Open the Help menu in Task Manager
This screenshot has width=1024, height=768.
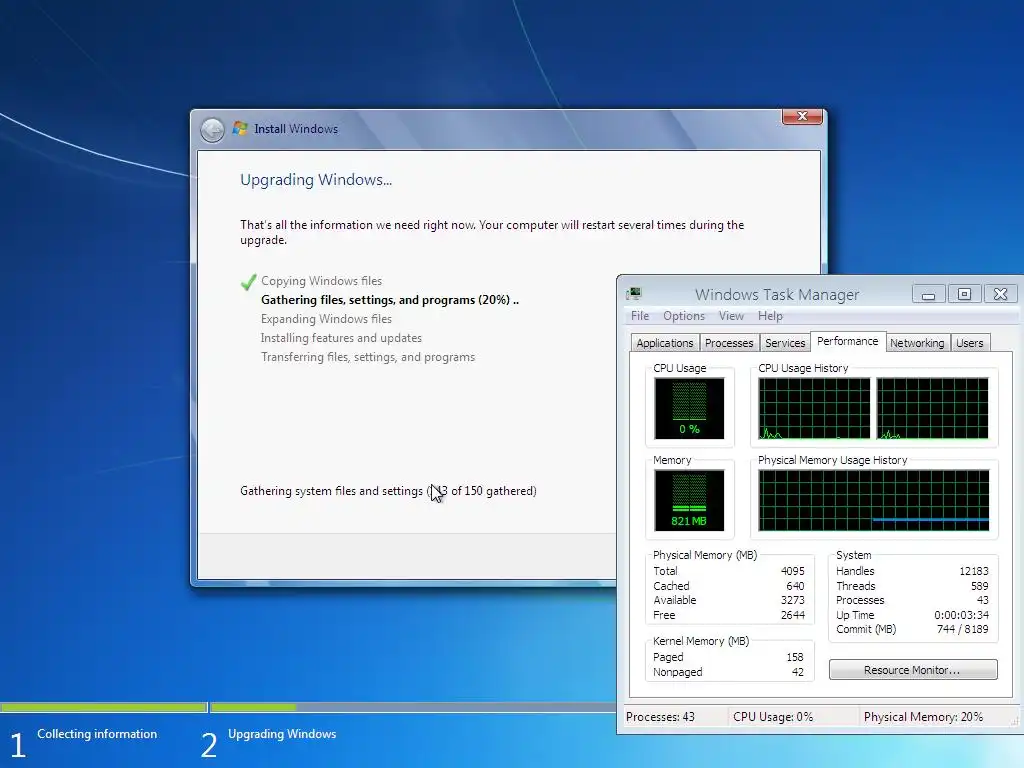770,316
